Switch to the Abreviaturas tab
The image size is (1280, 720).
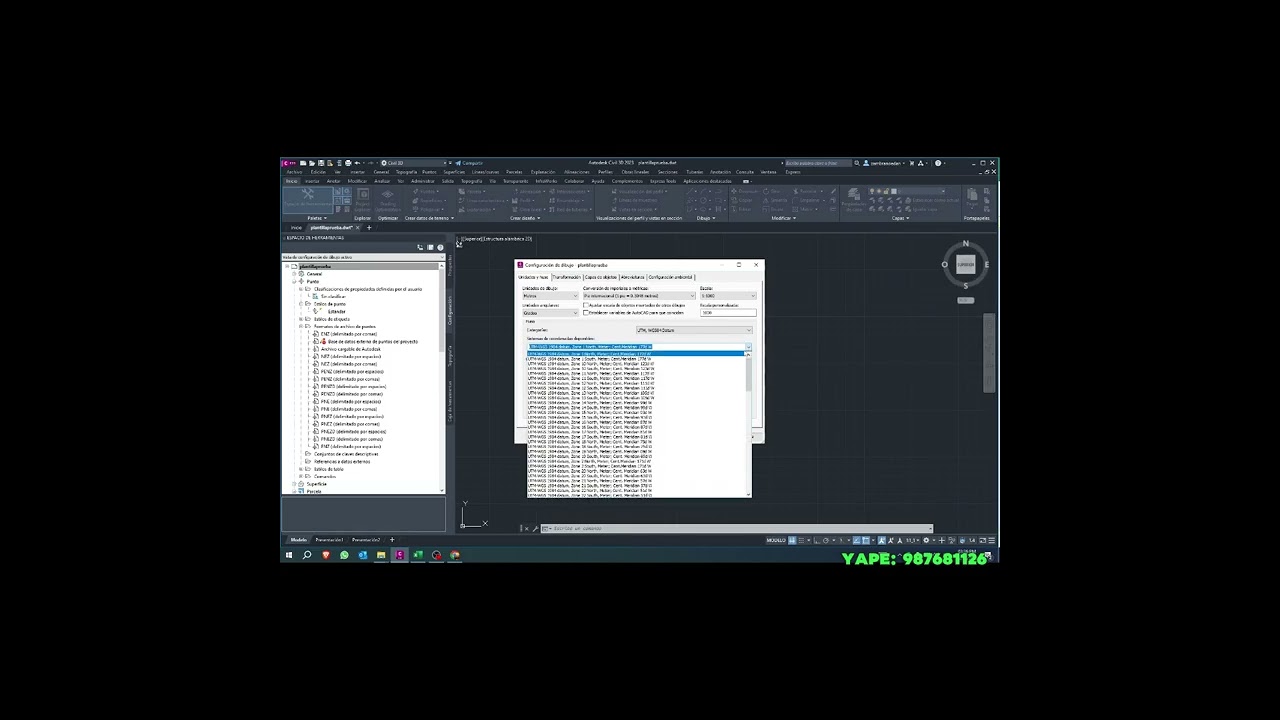click(632, 277)
